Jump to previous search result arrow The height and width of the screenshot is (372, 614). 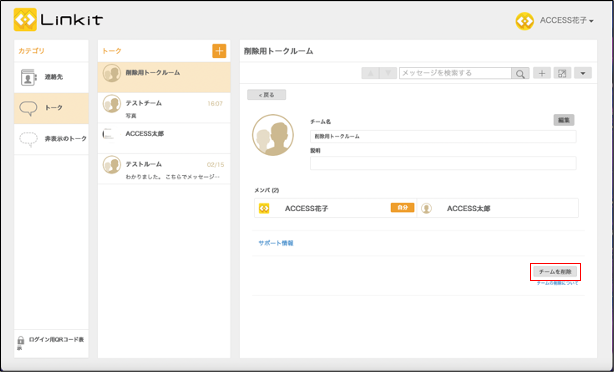[x=370, y=73]
